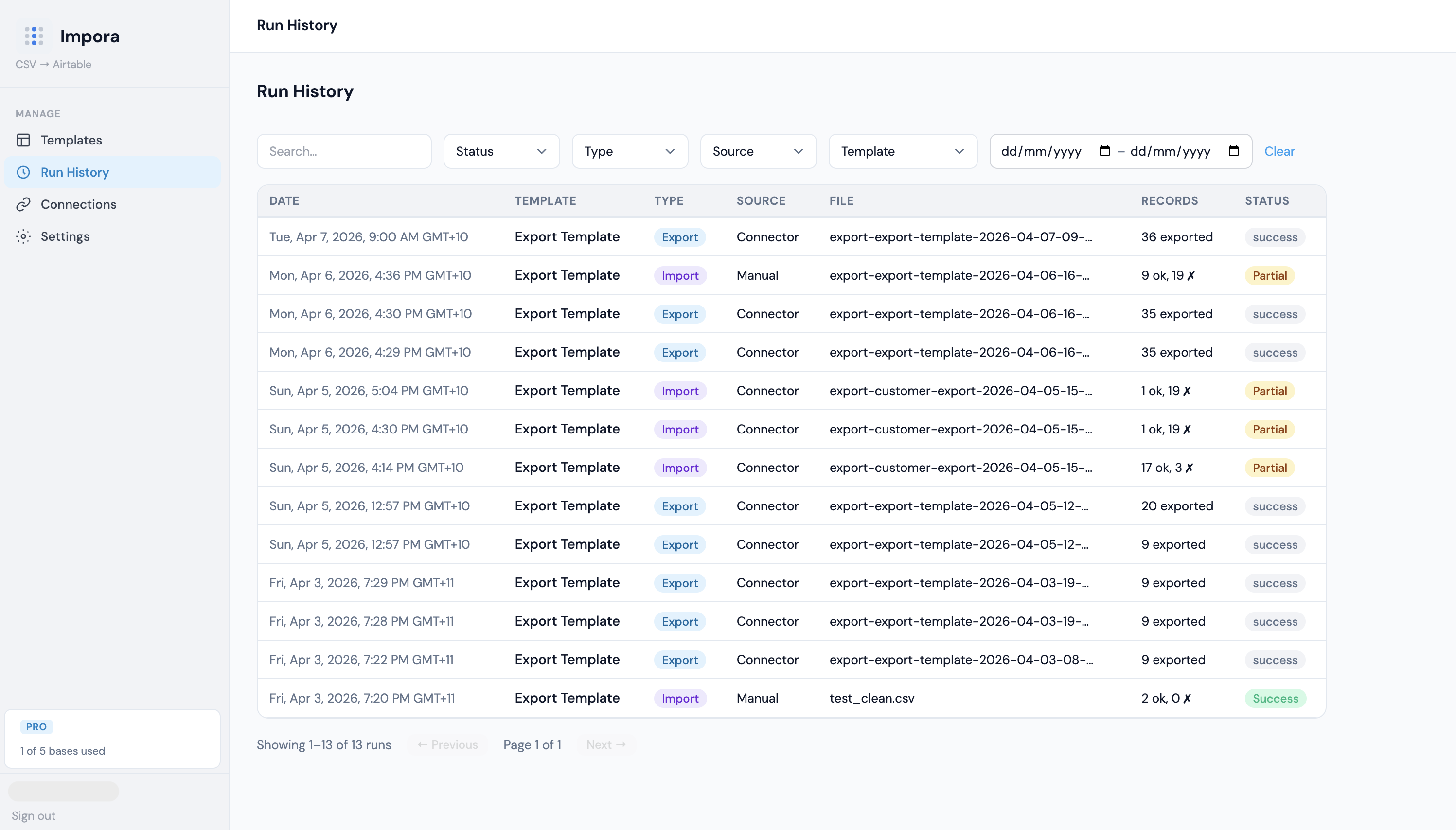The height and width of the screenshot is (830, 1456).
Task: Open the Mon, Apr 6, 4:36 PM run
Action: pyautogui.click(x=791, y=275)
